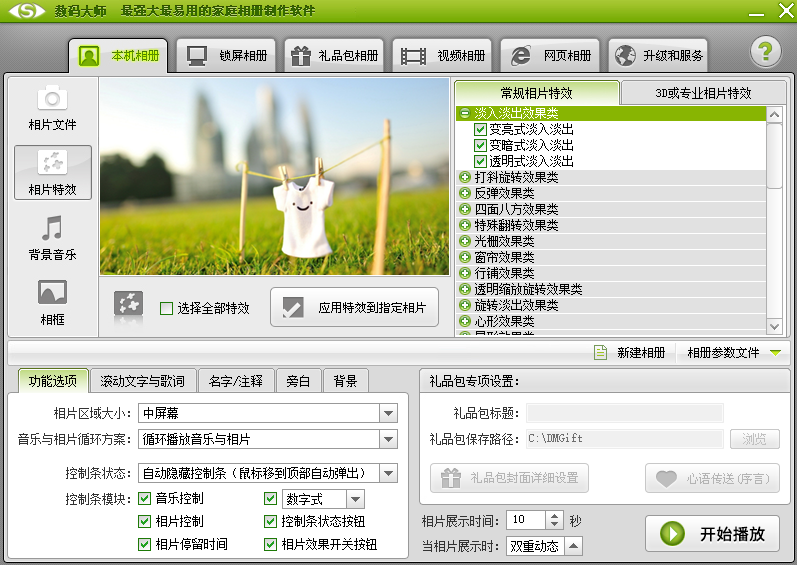Open 视频相册 film strip icon tab

pos(413,55)
